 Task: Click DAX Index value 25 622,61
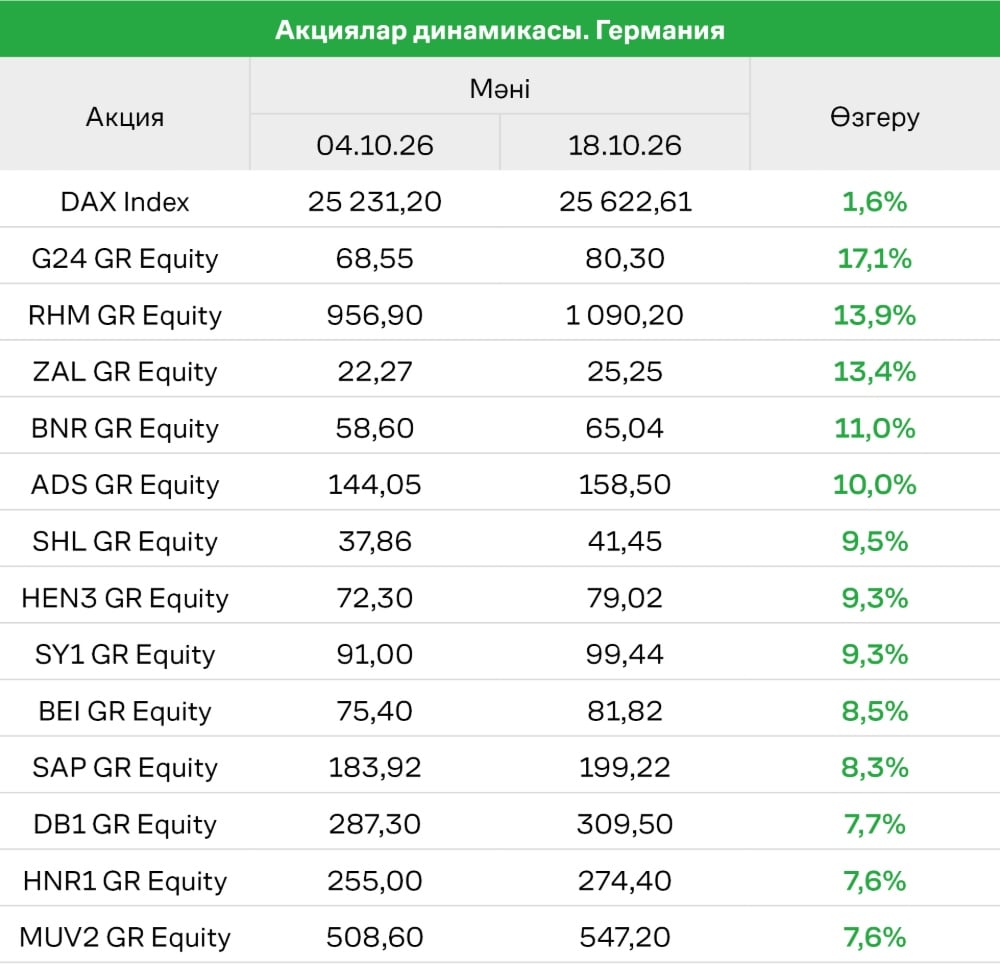click(x=625, y=202)
